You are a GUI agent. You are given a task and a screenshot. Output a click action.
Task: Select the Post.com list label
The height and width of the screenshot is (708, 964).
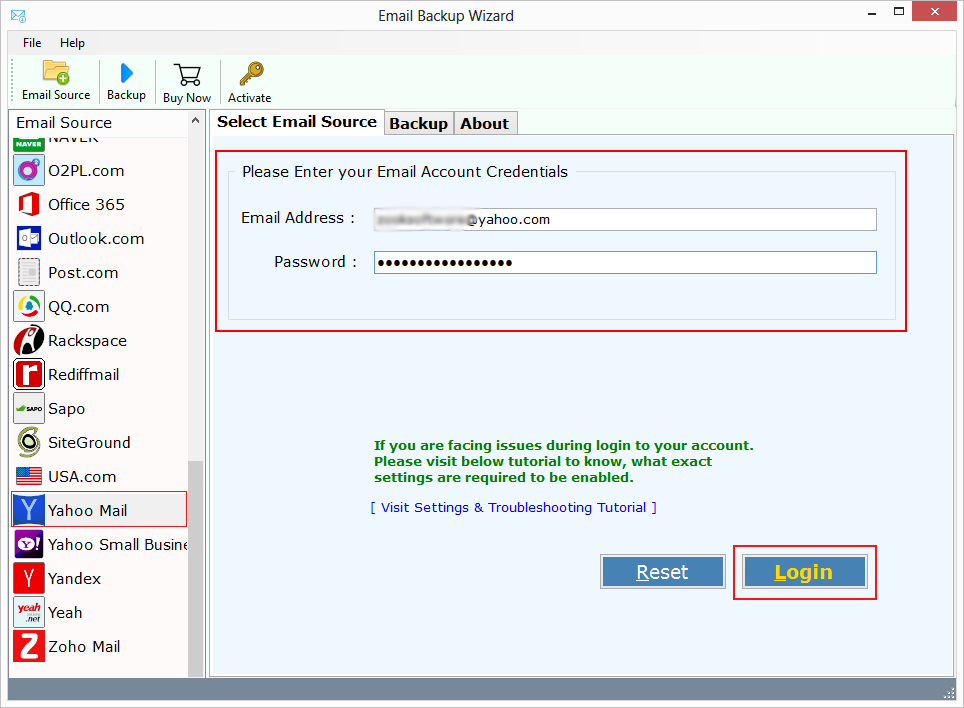83,273
